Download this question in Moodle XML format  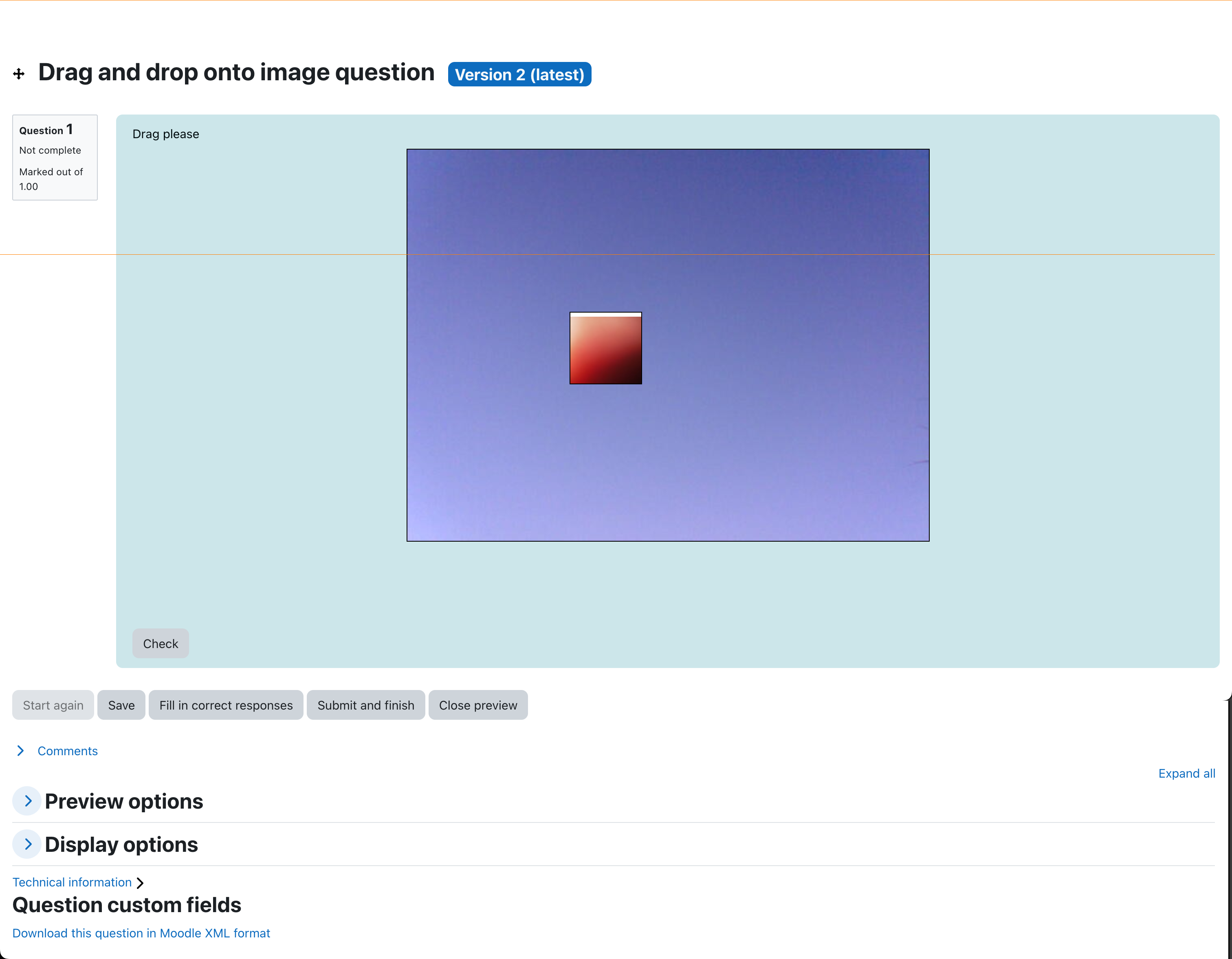pyautogui.click(x=141, y=933)
